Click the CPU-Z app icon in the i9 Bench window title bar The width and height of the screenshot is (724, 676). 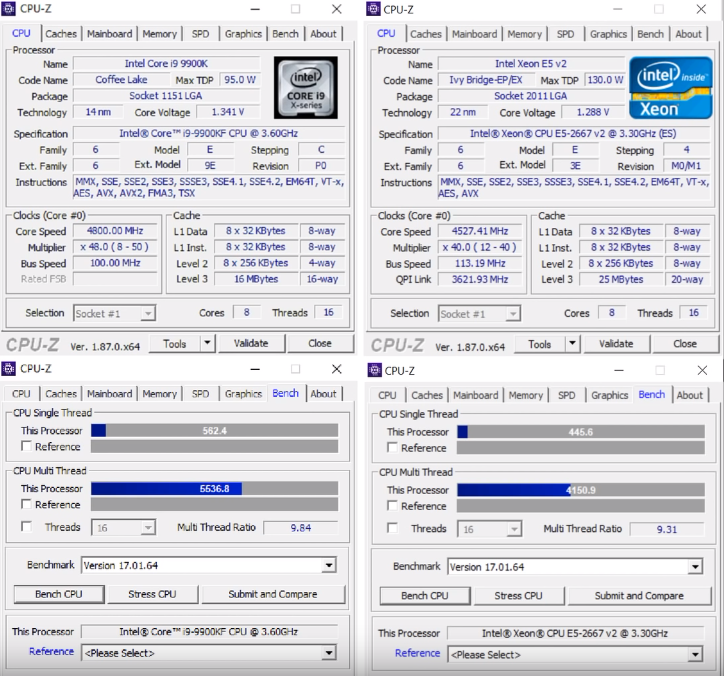[9, 368]
